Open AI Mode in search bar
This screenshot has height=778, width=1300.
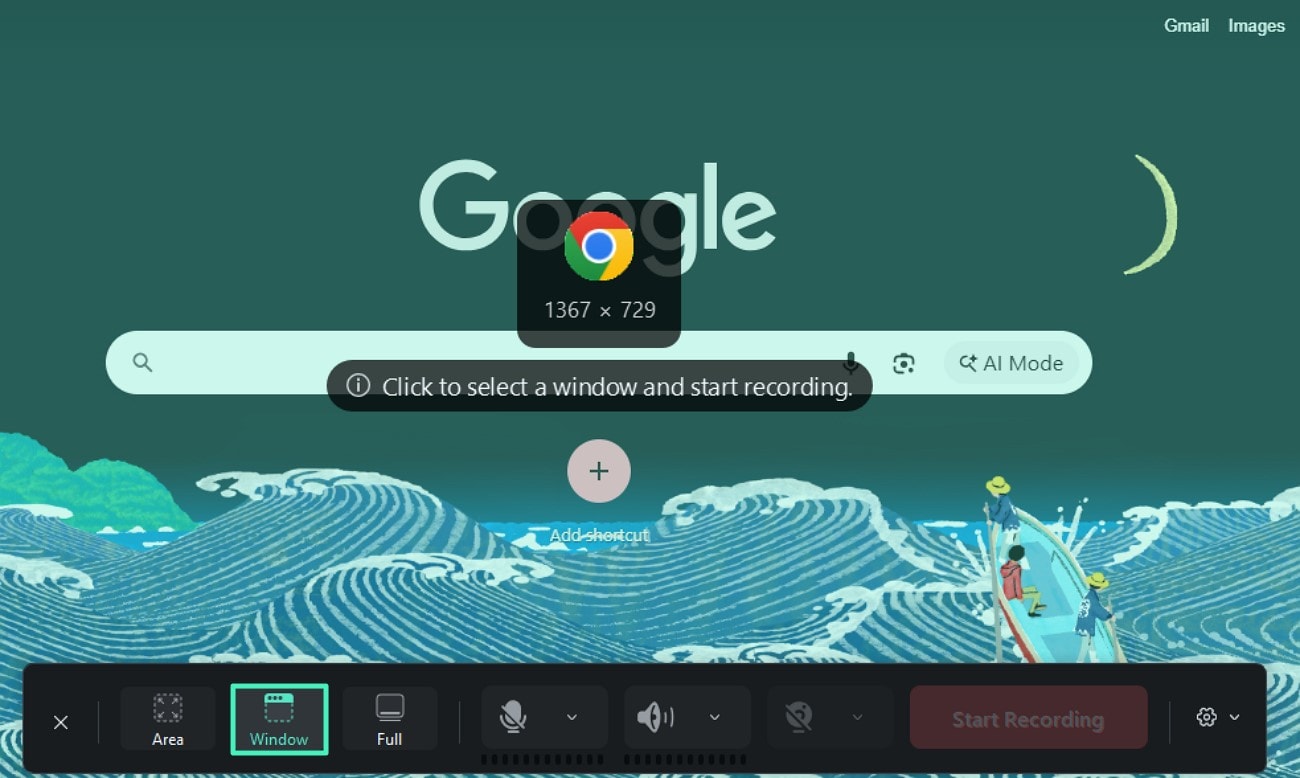point(1011,363)
